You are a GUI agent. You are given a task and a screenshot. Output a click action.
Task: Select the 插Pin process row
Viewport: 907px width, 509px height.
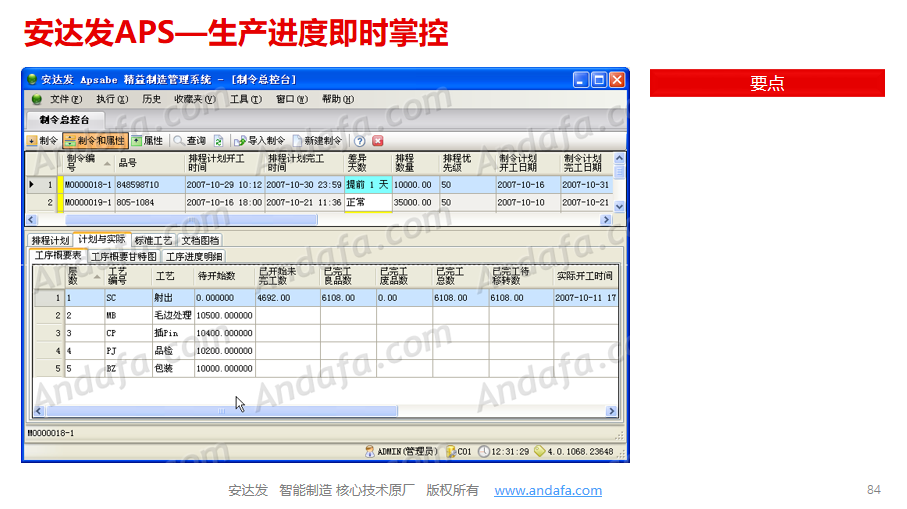pos(325,333)
